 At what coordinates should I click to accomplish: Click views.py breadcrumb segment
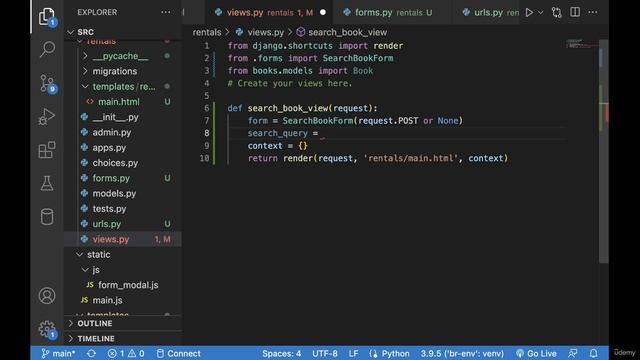coord(260,32)
